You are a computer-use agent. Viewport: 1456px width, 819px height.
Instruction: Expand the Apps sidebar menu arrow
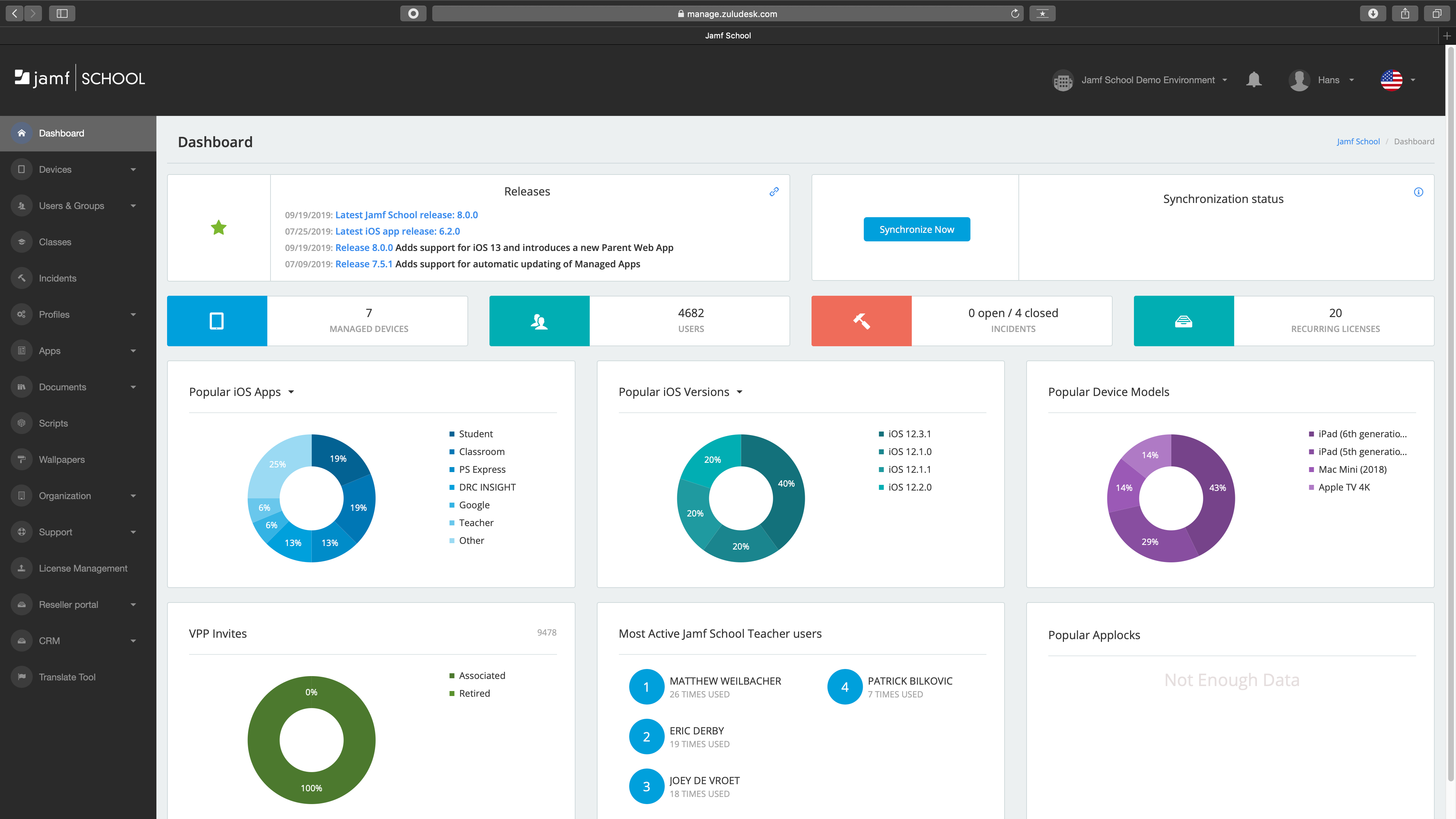click(x=133, y=351)
